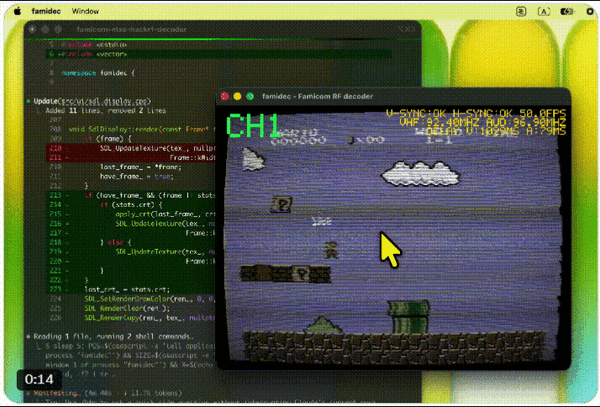Minimize the famidec decoder window with yellow button
The height and width of the screenshot is (407, 600).
point(237,96)
